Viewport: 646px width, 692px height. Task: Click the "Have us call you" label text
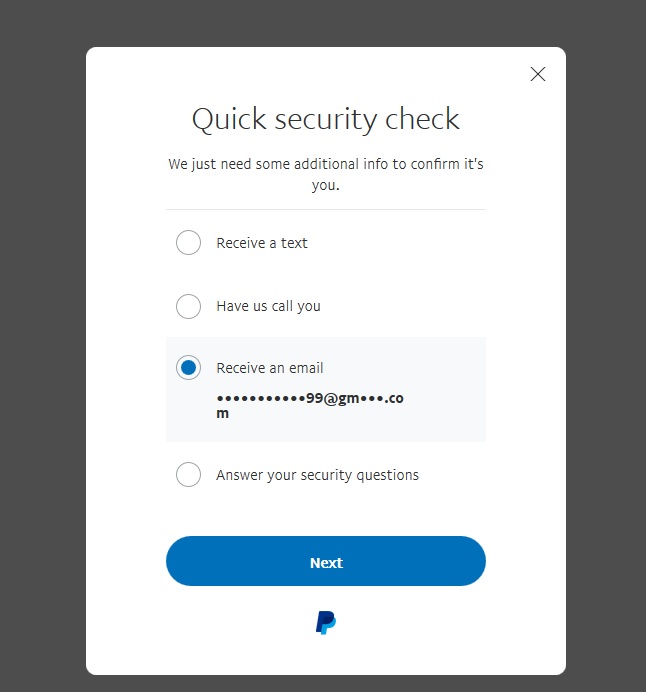coord(268,306)
